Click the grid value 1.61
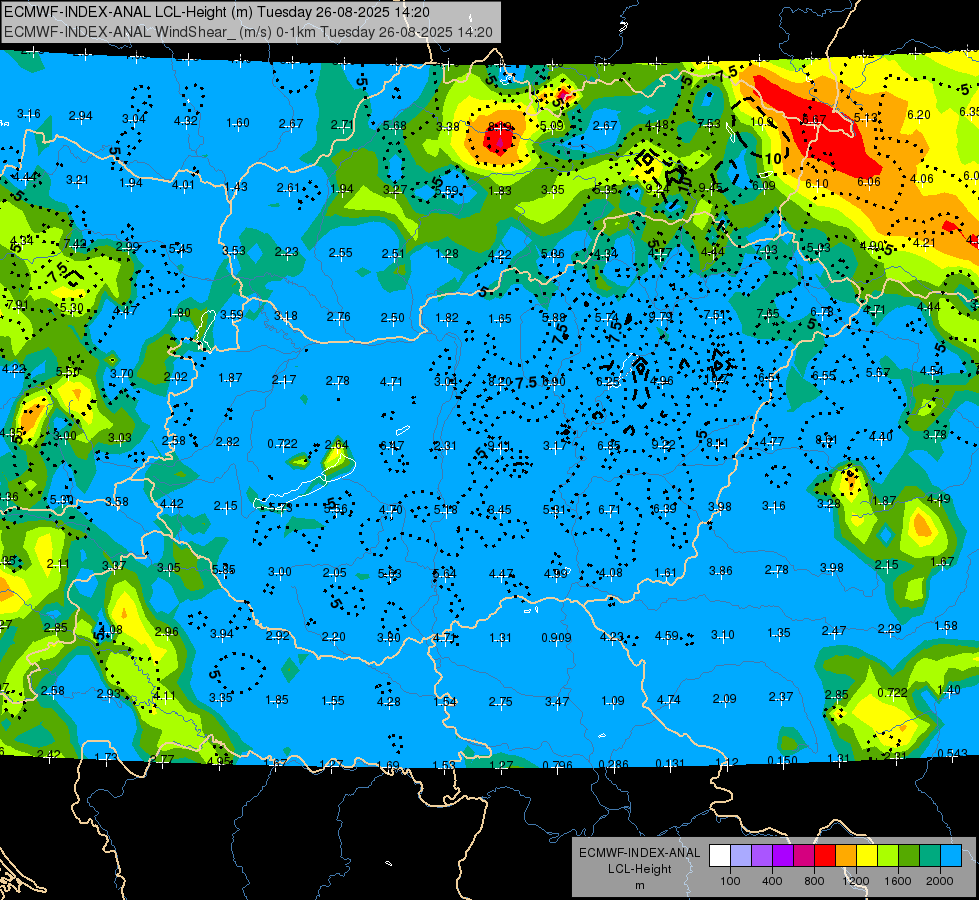The width and height of the screenshot is (979, 900). pos(666,572)
